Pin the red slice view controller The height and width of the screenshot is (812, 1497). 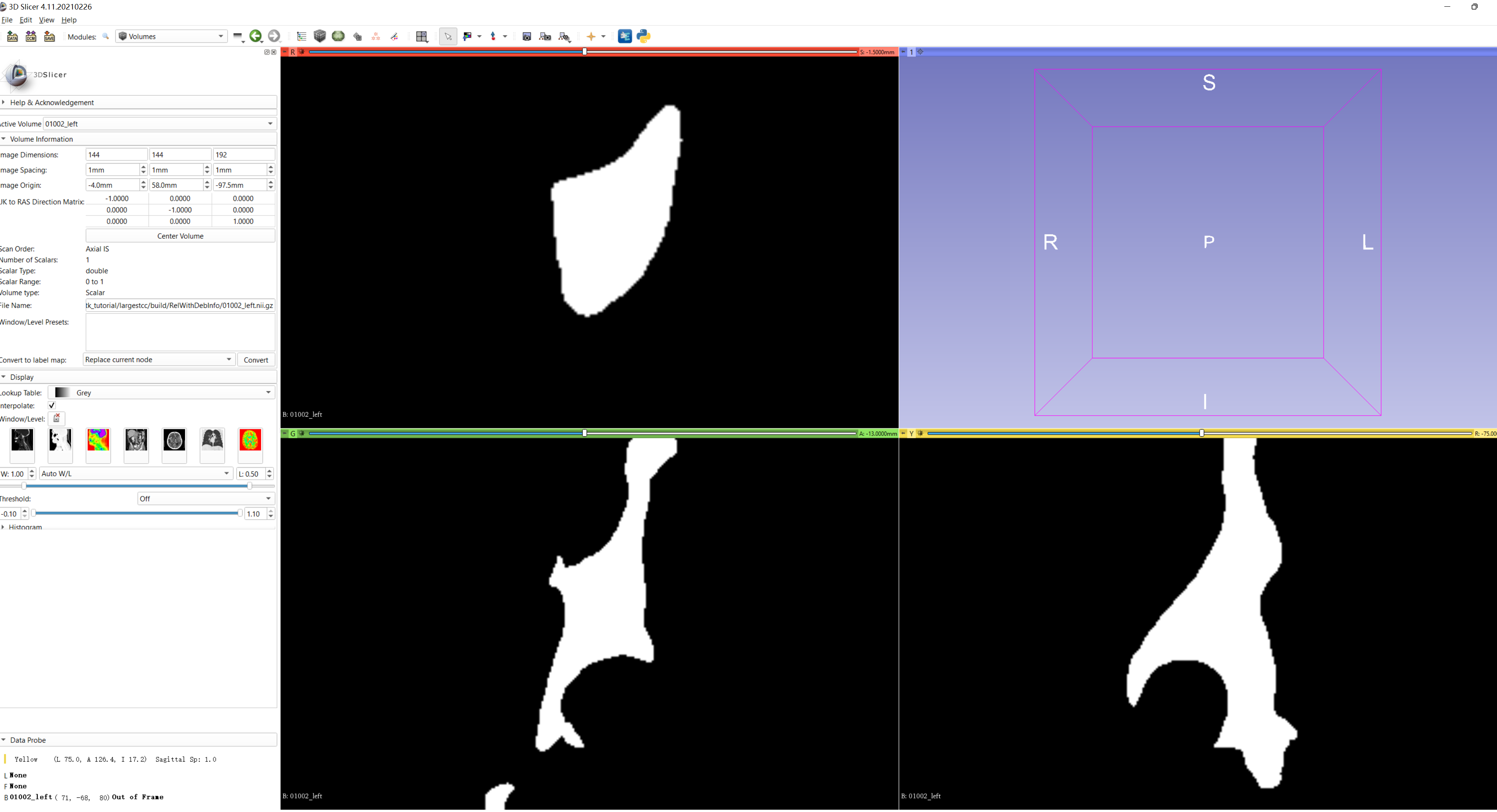(x=285, y=52)
